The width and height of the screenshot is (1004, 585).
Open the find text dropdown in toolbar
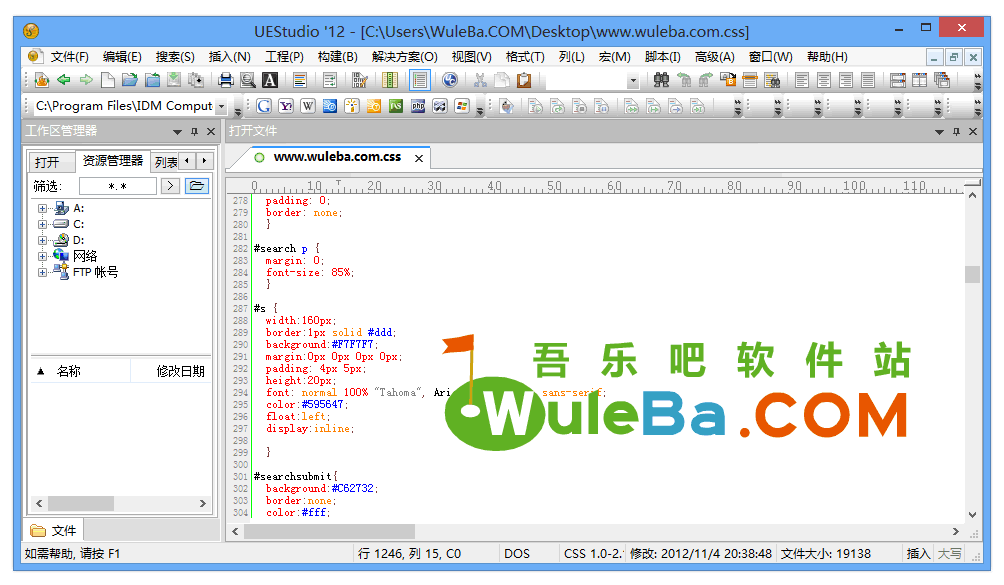click(633, 81)
